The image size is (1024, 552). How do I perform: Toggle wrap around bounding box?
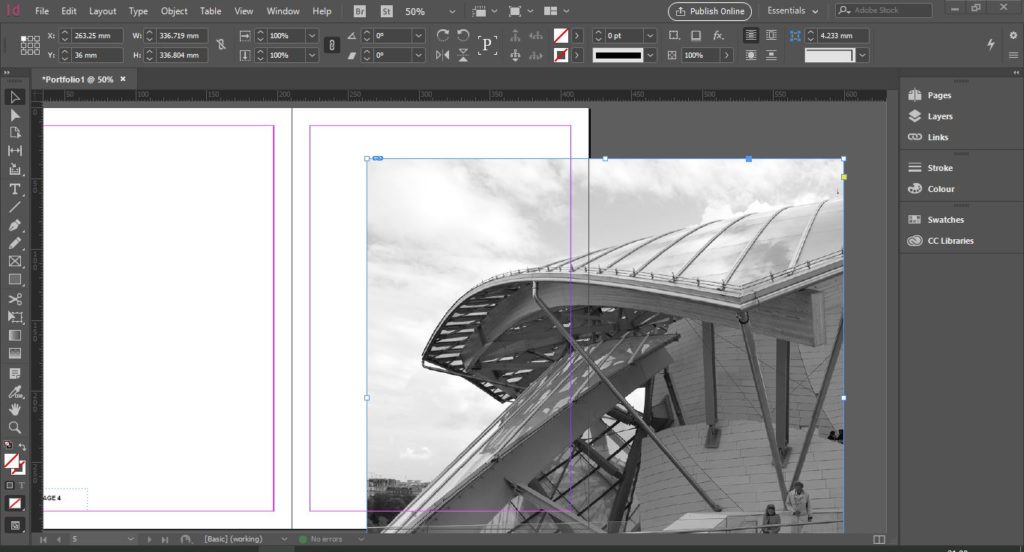[771, 35]
